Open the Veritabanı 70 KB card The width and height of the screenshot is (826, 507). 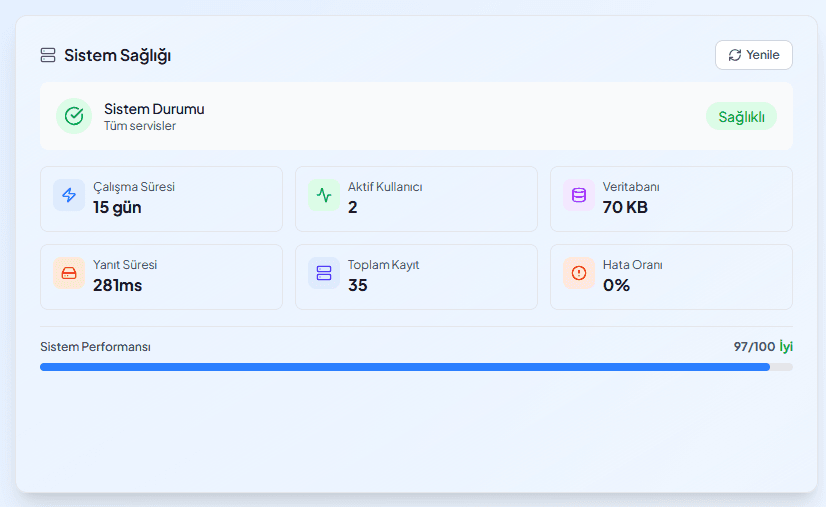(x=671, y=198)
